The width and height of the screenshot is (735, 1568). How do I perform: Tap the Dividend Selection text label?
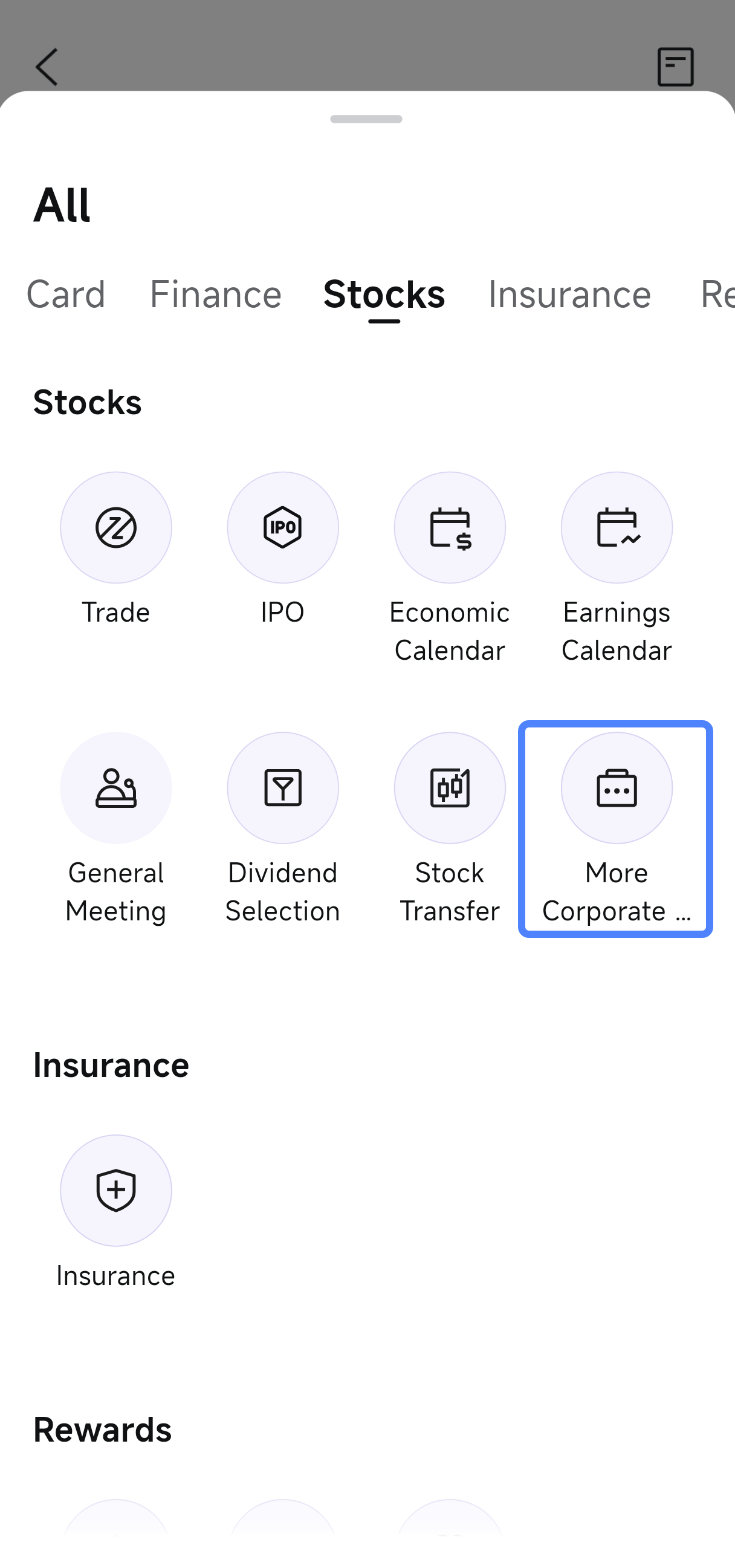(x=282, y=892)
